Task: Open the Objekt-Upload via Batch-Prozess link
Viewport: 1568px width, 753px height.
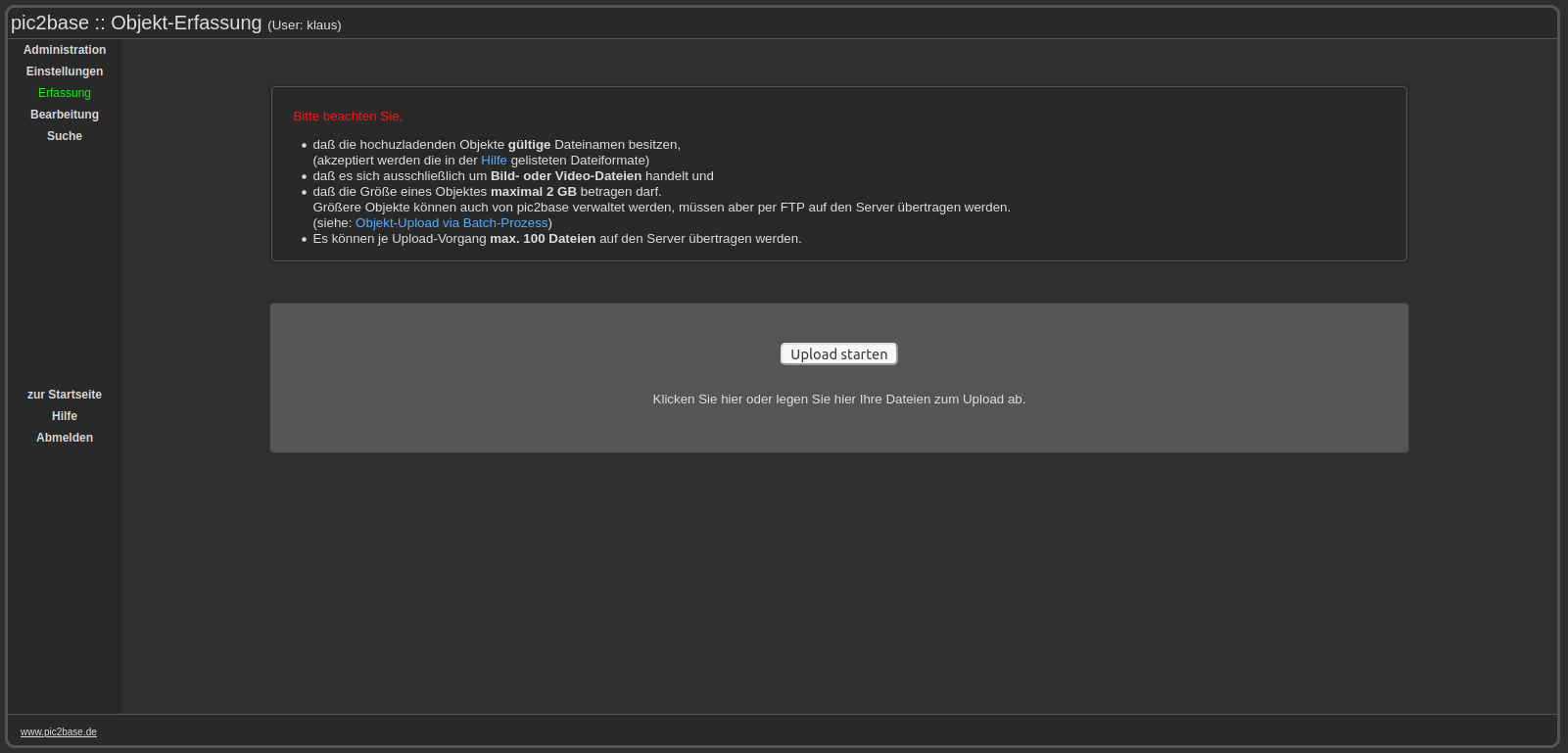Action: pos(451,223)
